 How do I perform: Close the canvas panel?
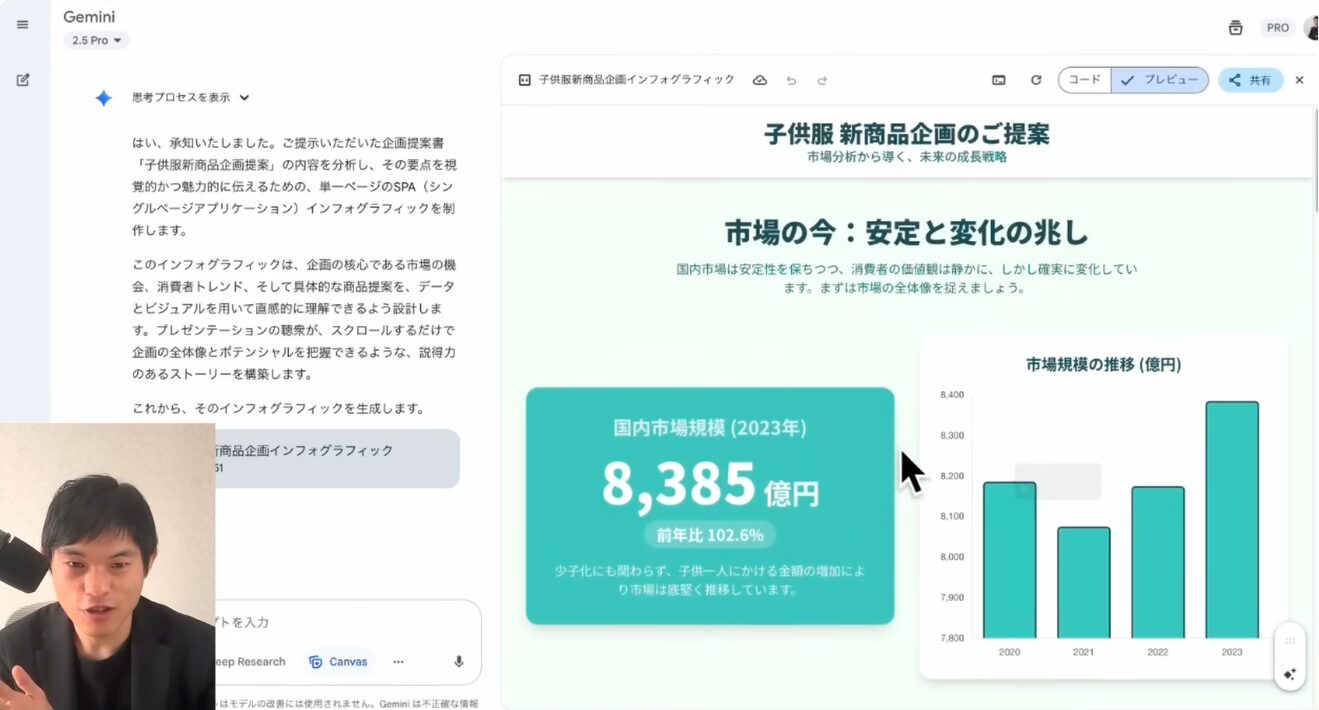pyautogui.click(x=1299, y=80)
